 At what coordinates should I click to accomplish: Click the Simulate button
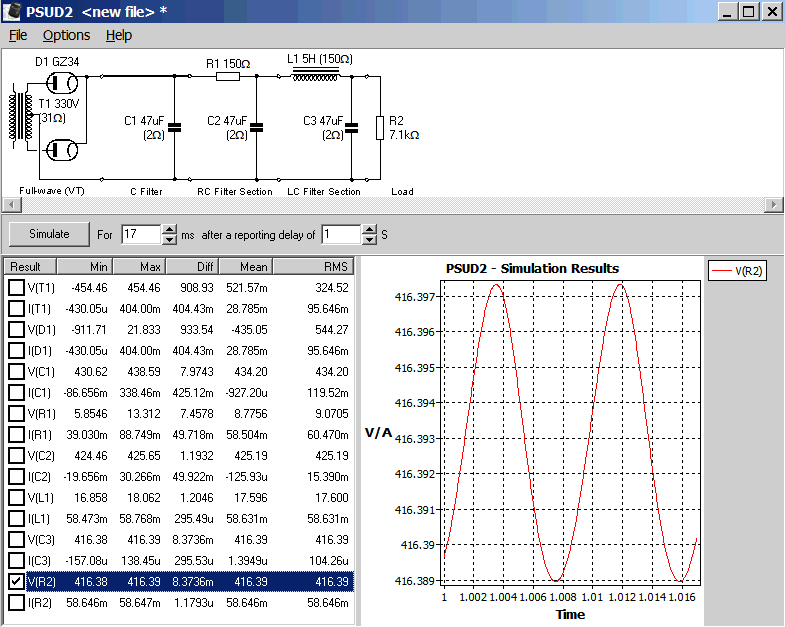tap(49, 234)
